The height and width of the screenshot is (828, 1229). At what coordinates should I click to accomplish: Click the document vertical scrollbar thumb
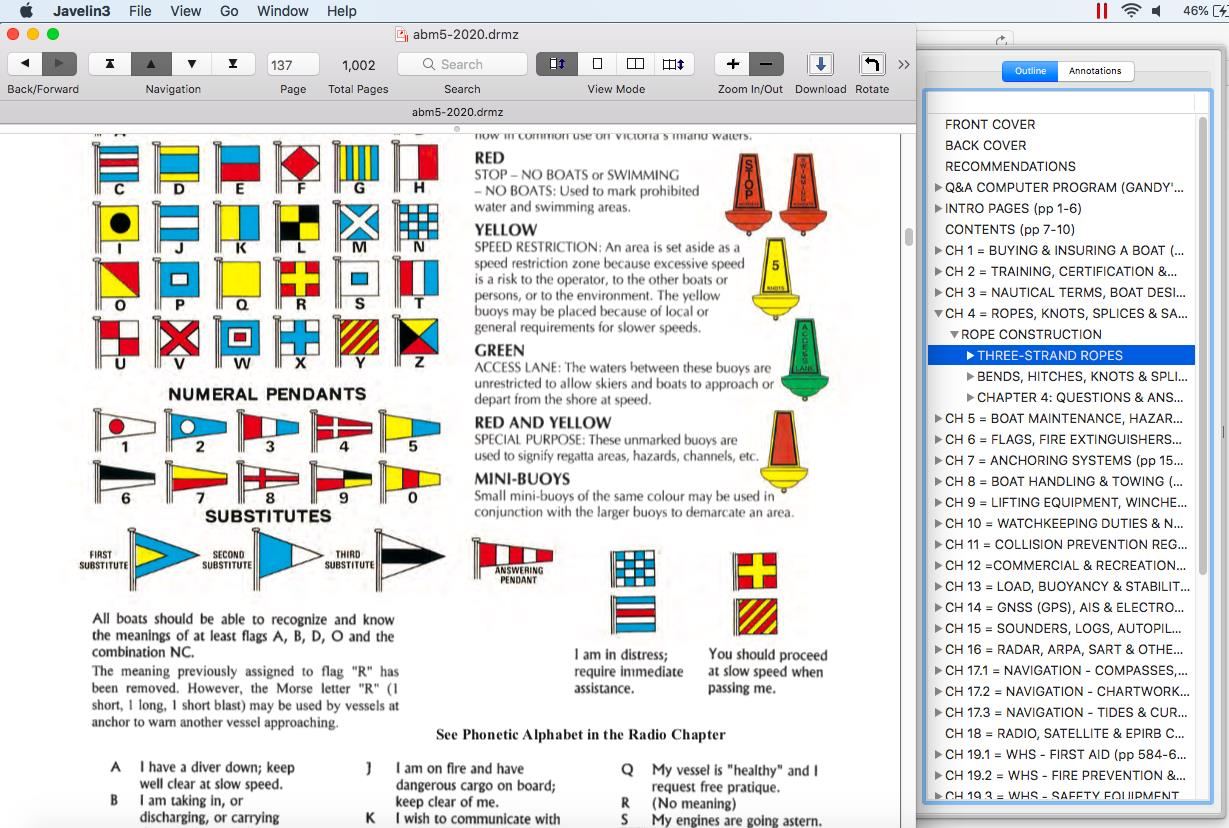[x=909, y=237]
